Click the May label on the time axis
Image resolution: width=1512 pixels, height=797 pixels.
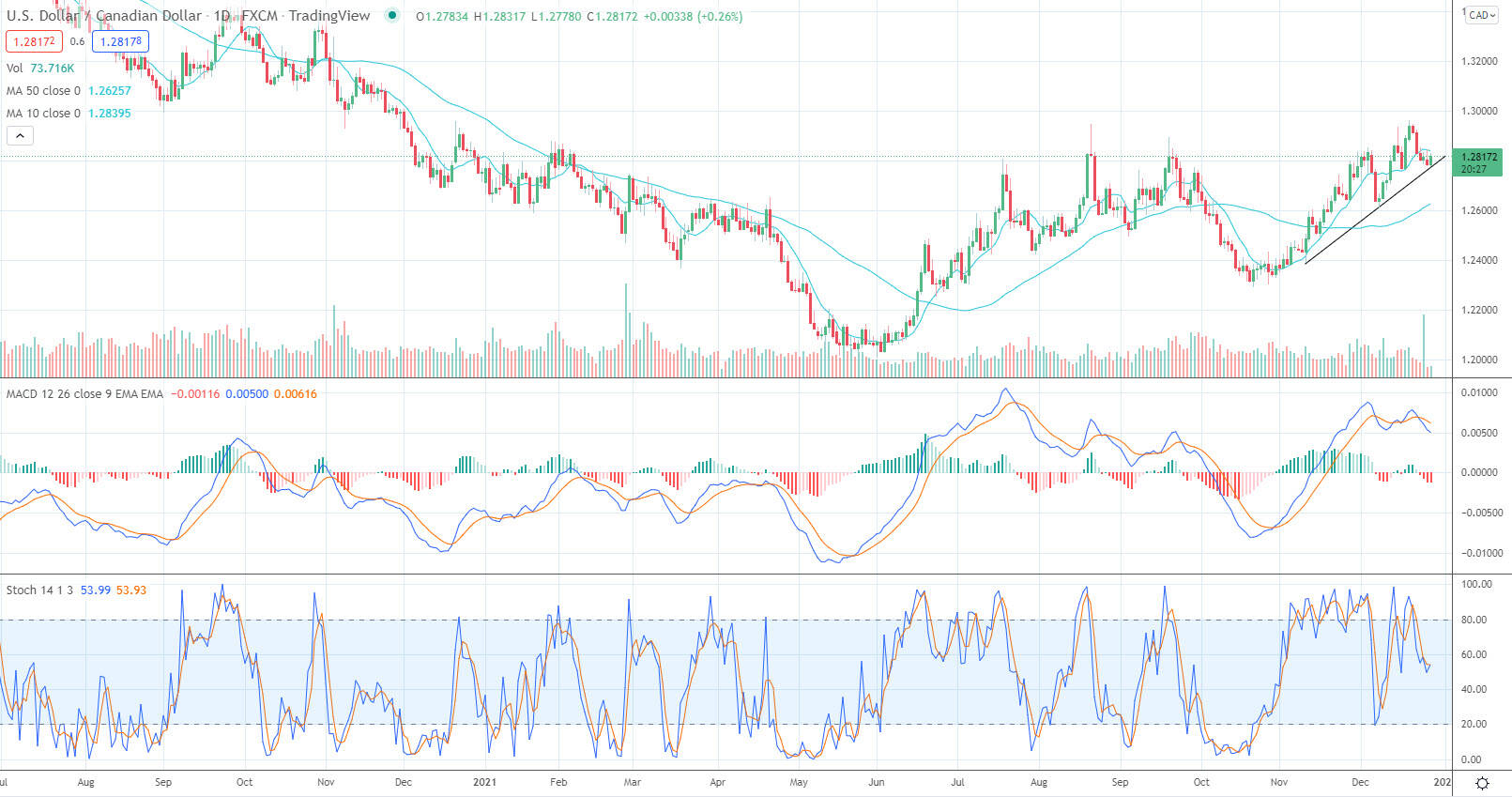[x=799, y=782]
